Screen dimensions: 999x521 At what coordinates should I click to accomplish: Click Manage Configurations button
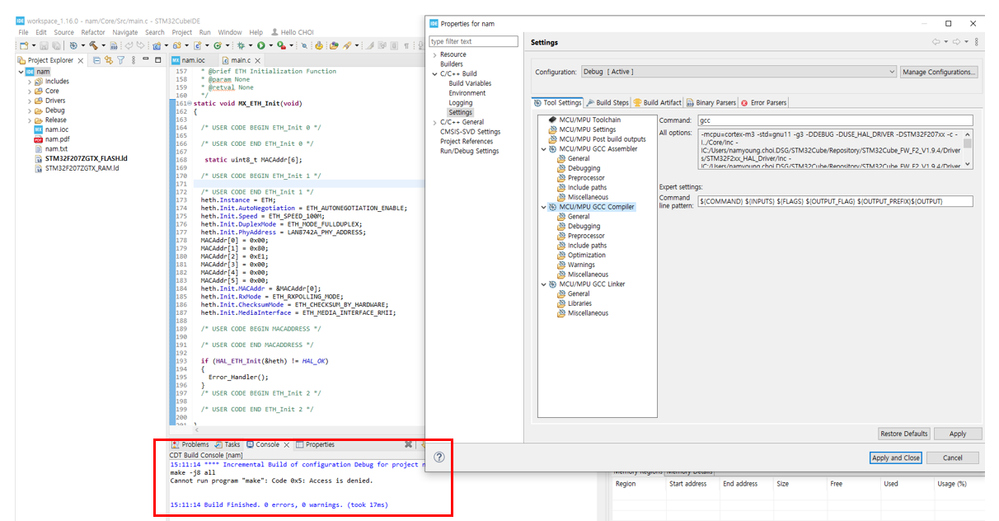point(938,72)
